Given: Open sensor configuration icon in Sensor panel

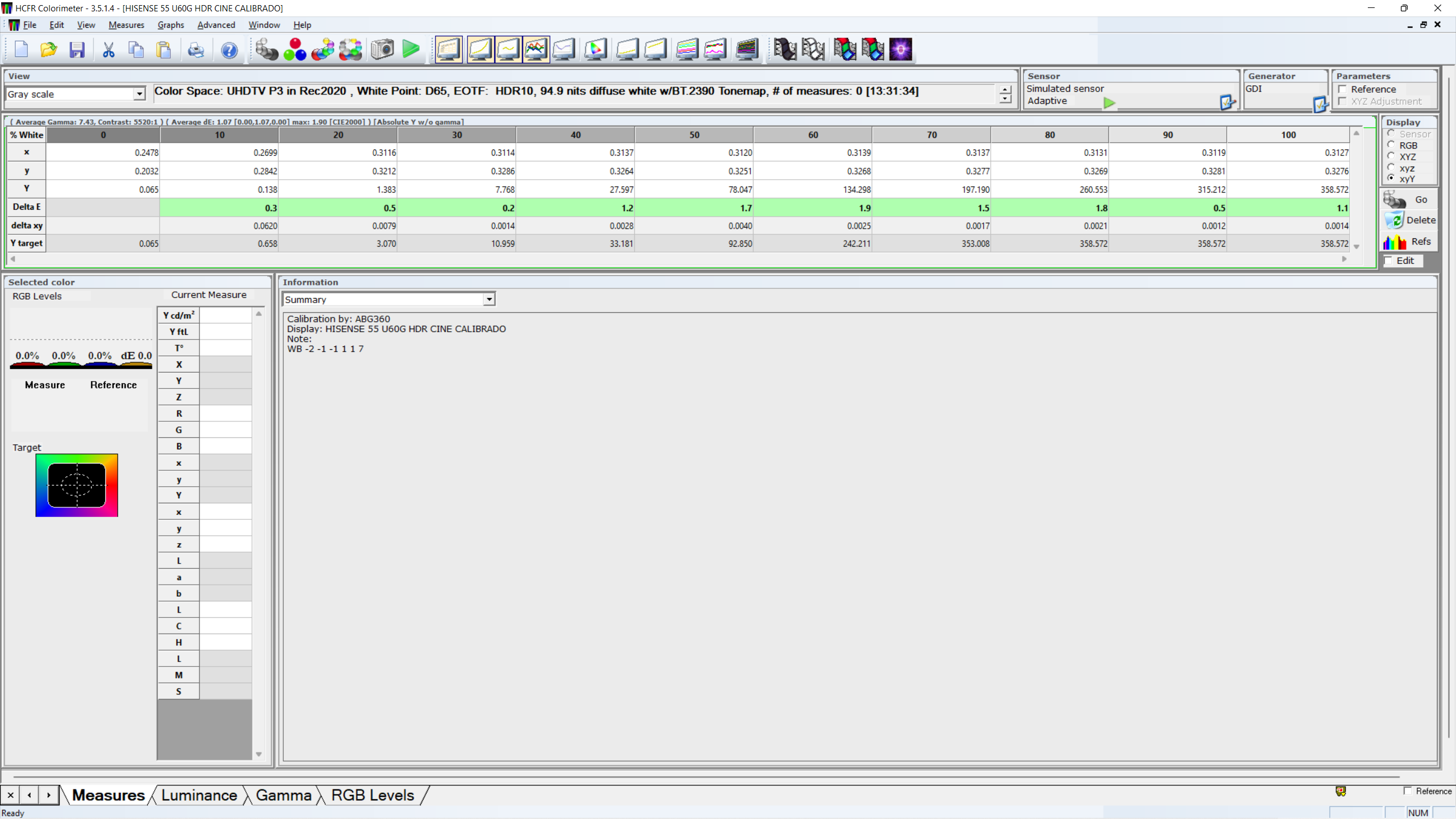Looking at the screenshot, I should point(1227,102).
